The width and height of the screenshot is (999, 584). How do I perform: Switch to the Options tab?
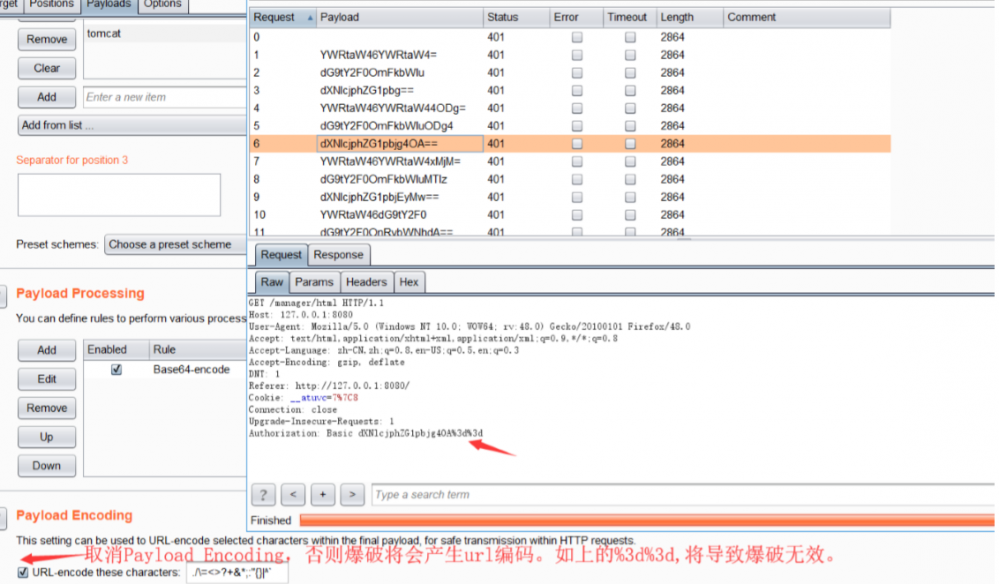pos(162,4)
